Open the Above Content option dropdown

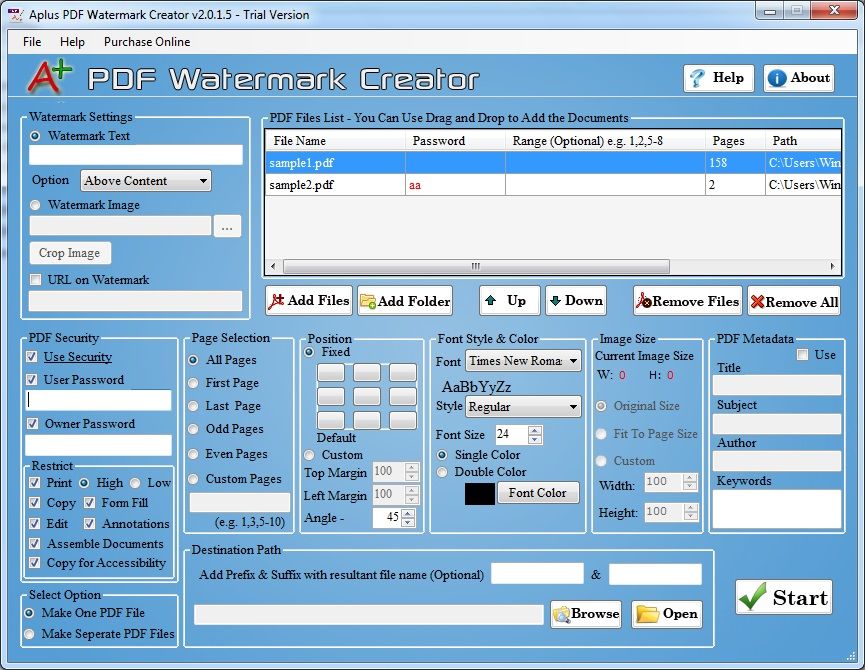[x=146, y=181]
